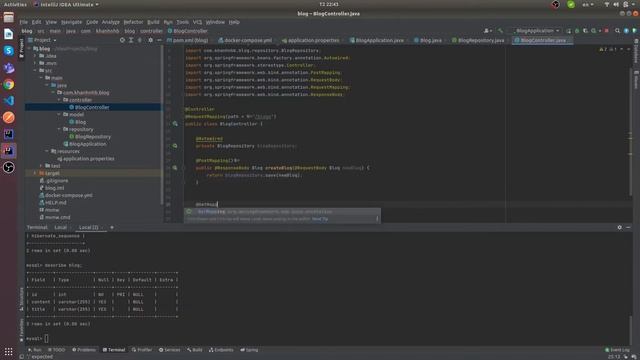The width and height of the screenshot is (640, 360).
Task: Click gutter icon next to createBlog method
Action: (175, 168)
